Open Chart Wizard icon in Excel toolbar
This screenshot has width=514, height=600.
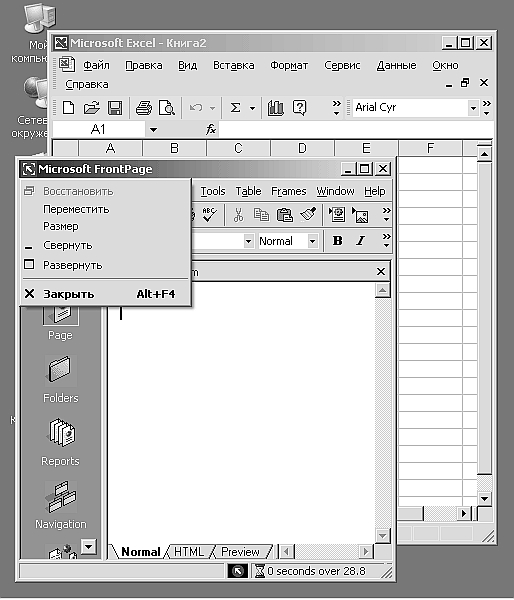point(276,108)
